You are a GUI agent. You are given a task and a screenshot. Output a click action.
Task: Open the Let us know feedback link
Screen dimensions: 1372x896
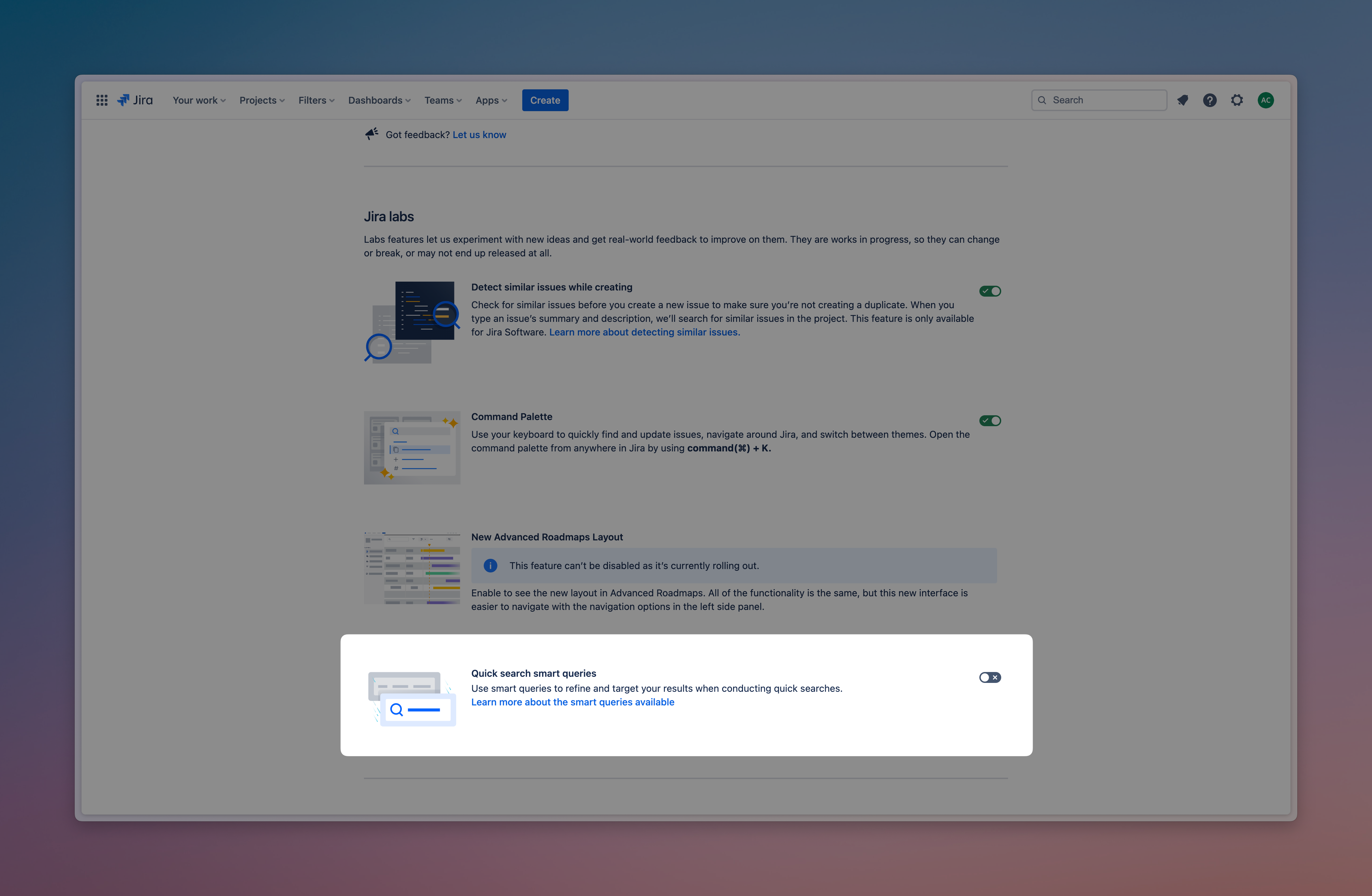pyautogui.click(x=479, y=134)
